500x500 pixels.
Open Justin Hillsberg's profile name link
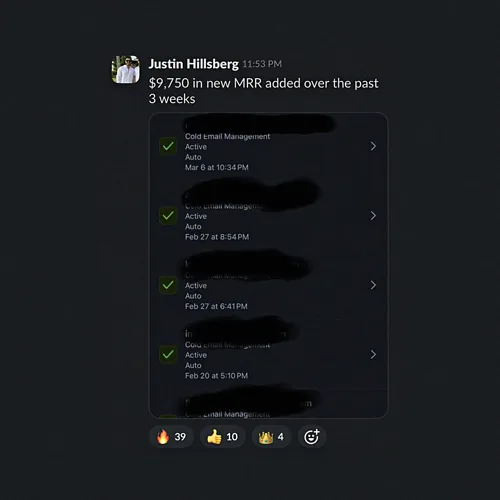194,64
